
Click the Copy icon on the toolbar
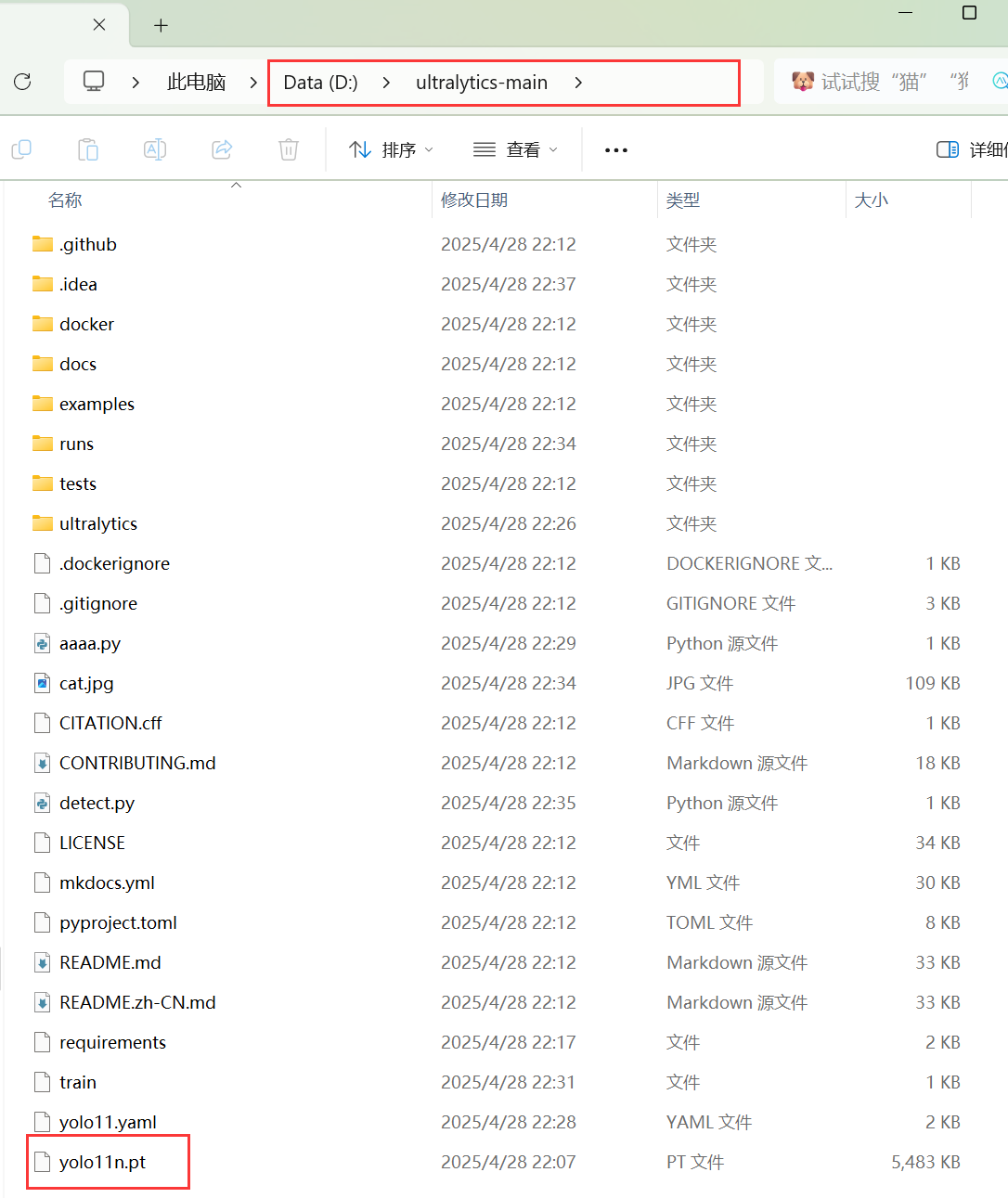click(x=21, y=148)
